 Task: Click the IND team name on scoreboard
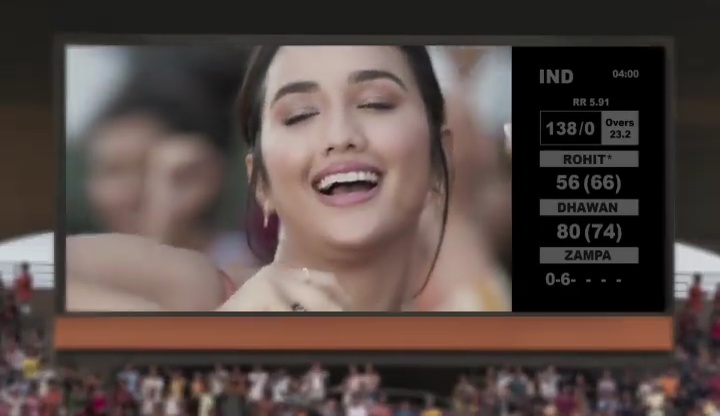pyautogui.click(x=556, y=77)
